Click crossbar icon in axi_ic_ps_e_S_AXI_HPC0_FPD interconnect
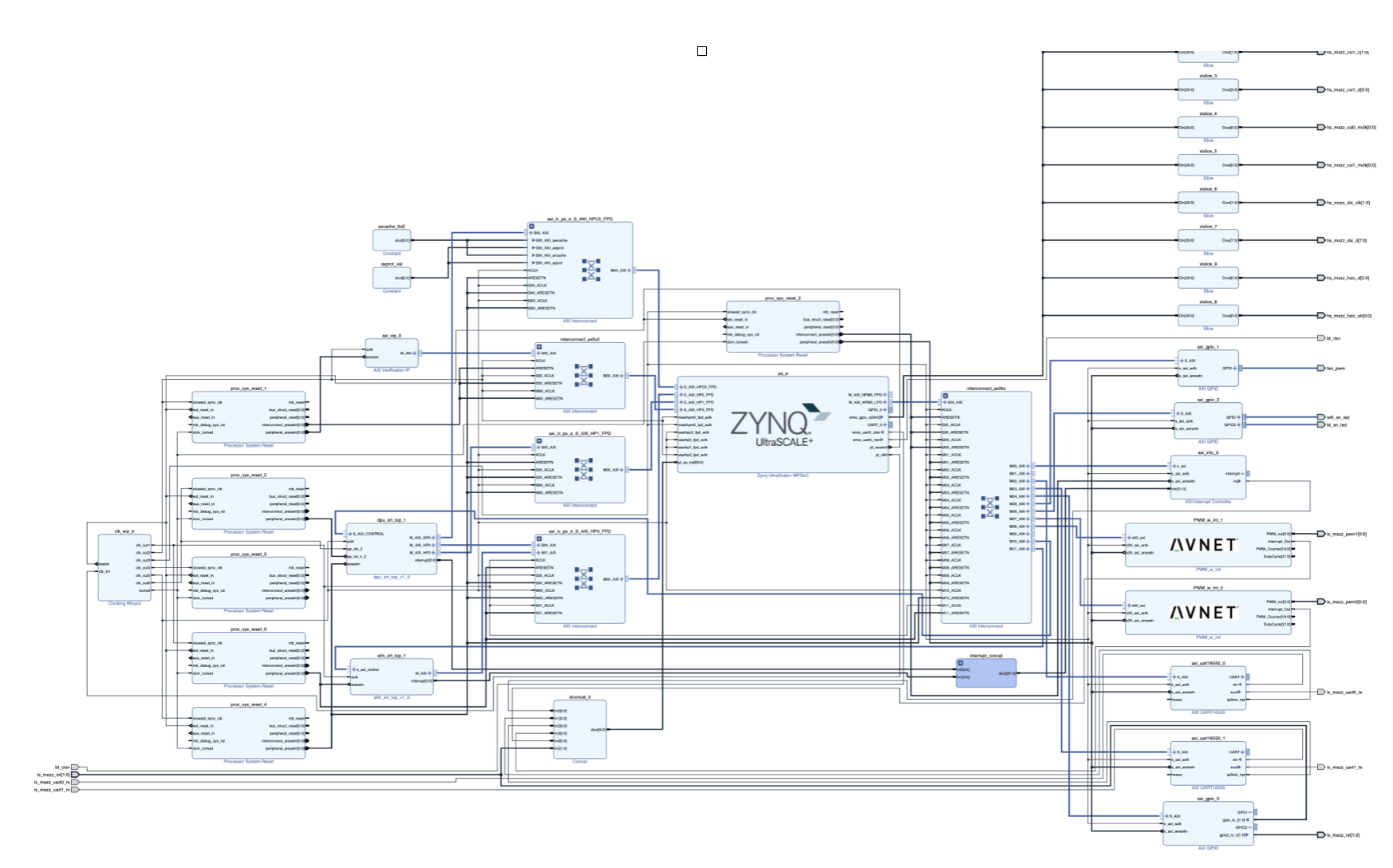1393x868 pixels. [x=591, y=270]
